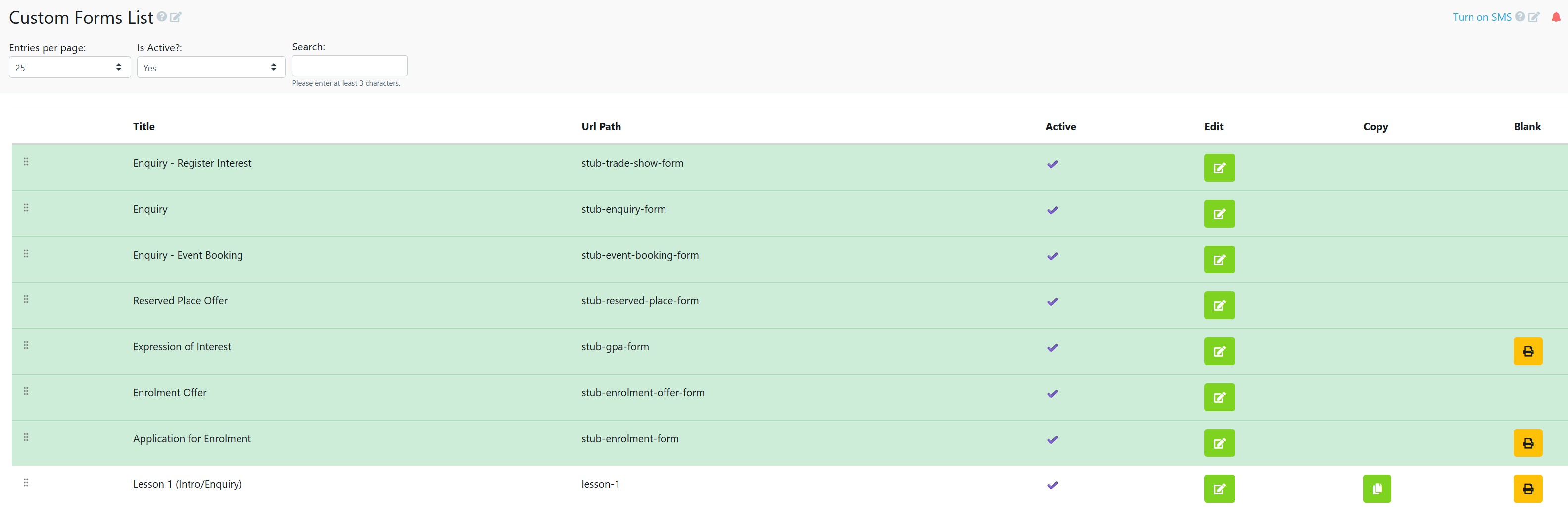Open help icon next to Turn on SMS

(1520, 17)
